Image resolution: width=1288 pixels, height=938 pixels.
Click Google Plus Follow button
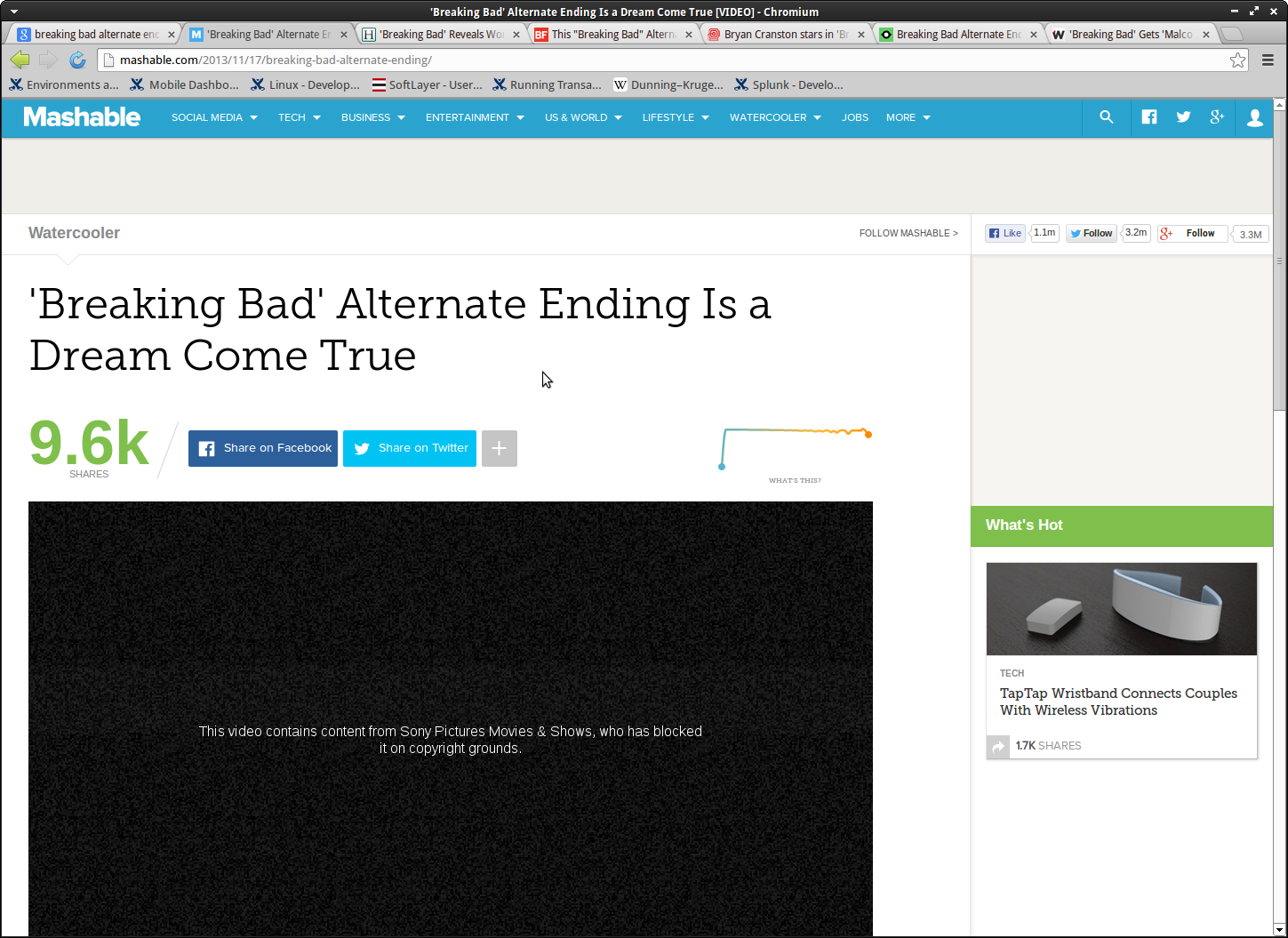1193,233
